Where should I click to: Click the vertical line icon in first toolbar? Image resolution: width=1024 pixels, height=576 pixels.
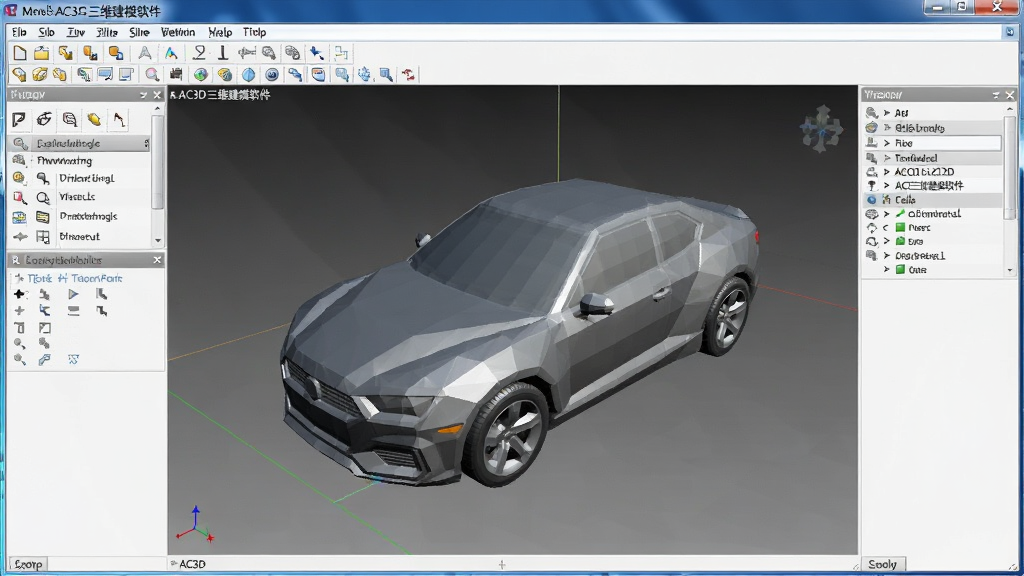click(223, 53)
